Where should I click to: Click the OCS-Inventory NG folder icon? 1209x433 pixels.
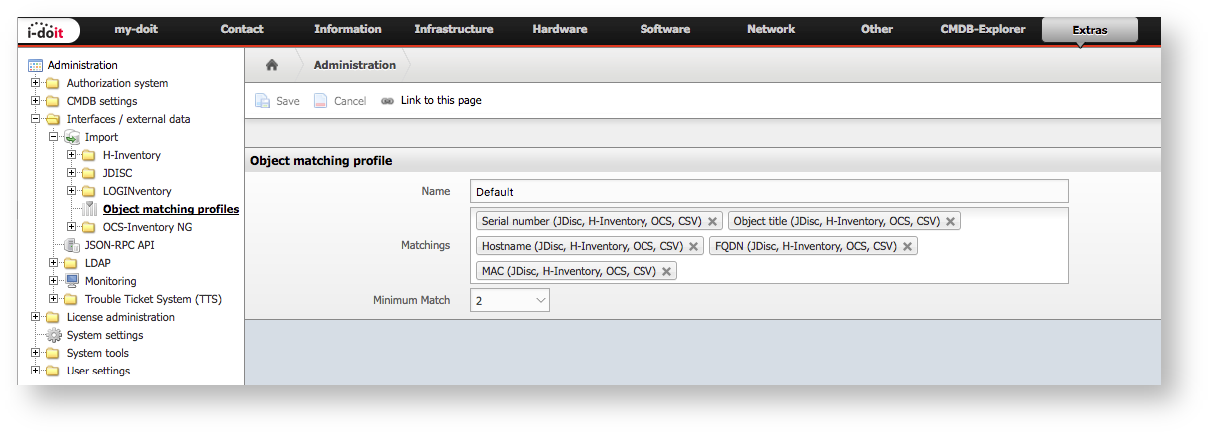(89, 227)
